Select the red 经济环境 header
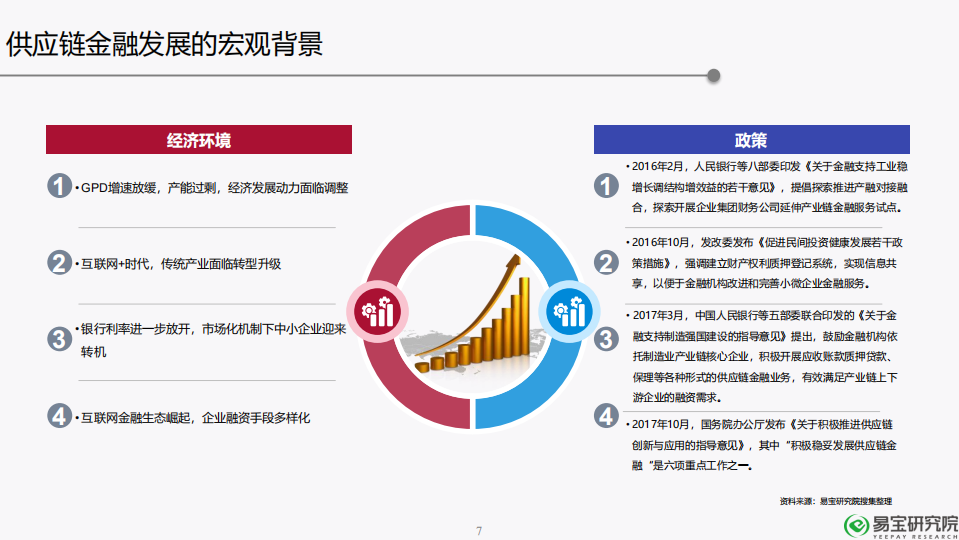Screen dimensions: 959x540 tap(199, 139)
